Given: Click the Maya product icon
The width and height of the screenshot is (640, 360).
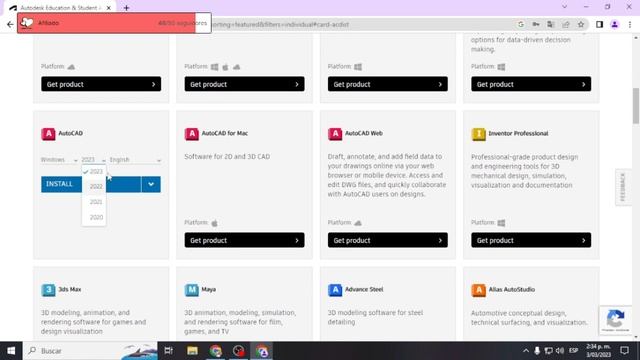Looking at the screenshot, I should pyautogui.click(x=191, y=290).
